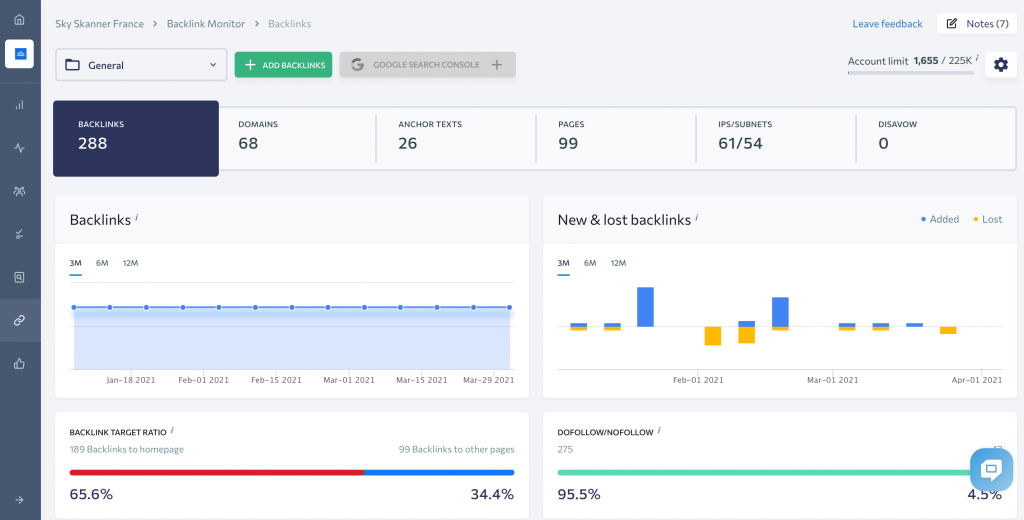Click the Leave feedback link

coord(887,24)
